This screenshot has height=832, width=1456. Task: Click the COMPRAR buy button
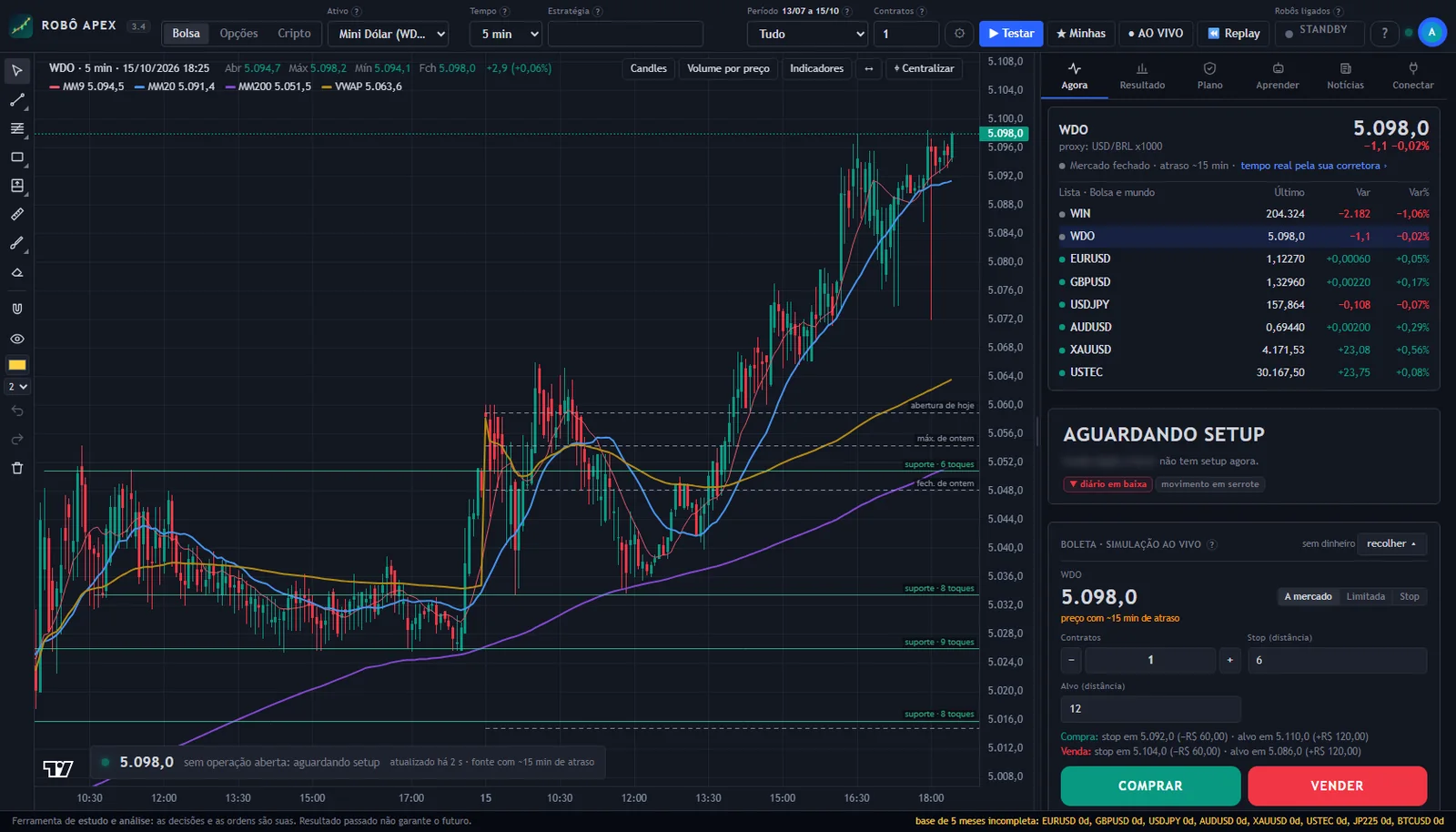coord(1150,786)
